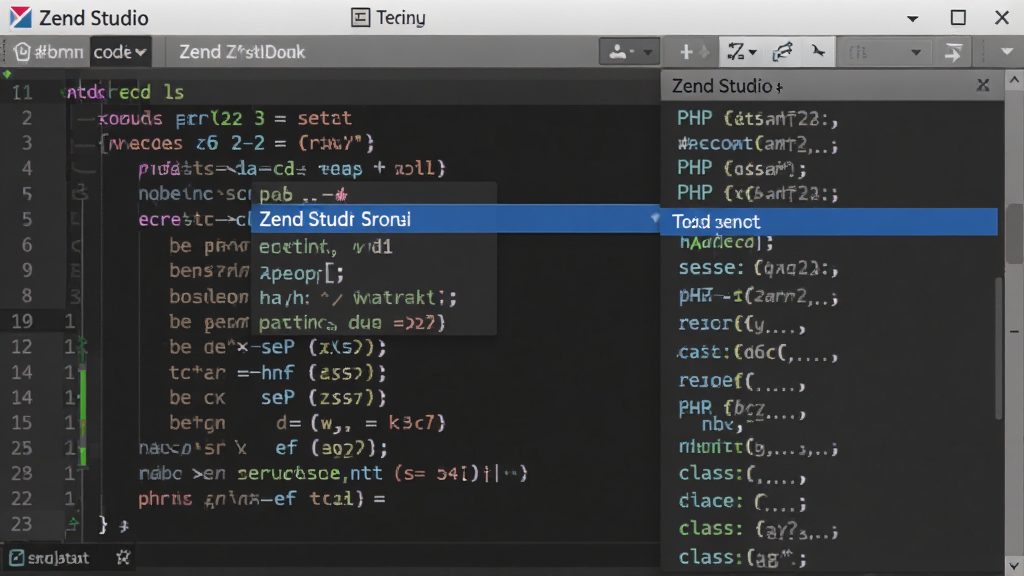Select the highlighted Zend Studr Sronai suggestion
The height and width of the screenshot is (576, 1024).
point(456,219)
